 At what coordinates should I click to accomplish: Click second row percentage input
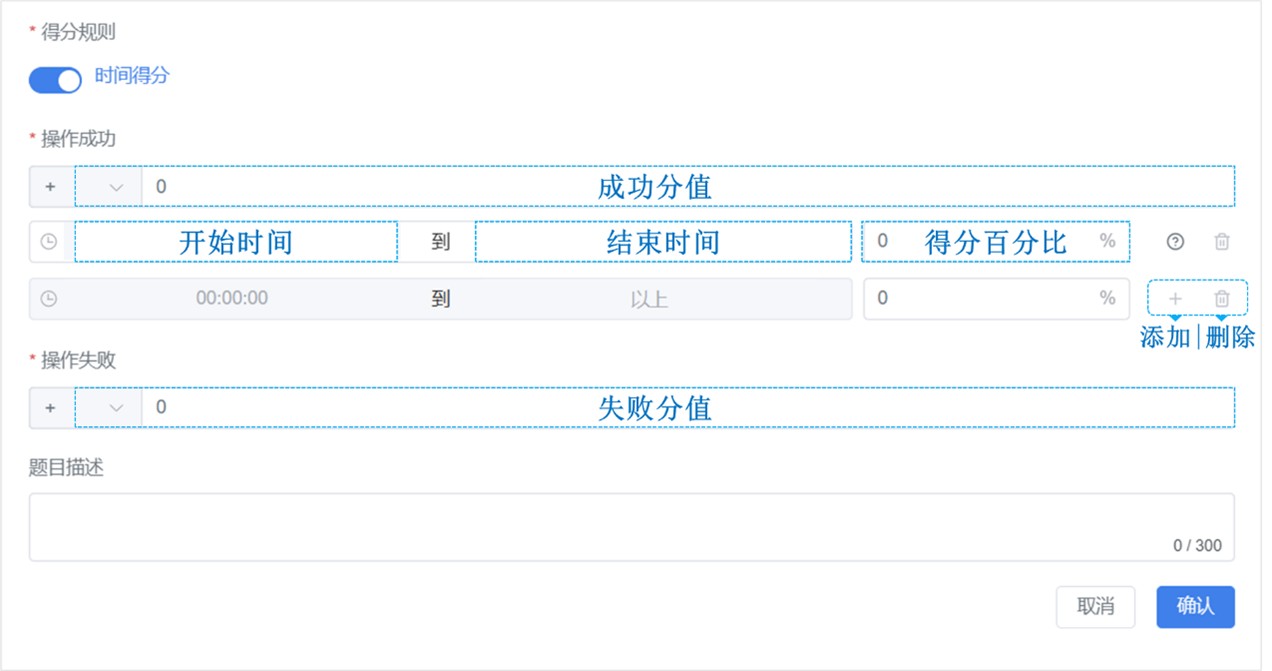[996, 298]
